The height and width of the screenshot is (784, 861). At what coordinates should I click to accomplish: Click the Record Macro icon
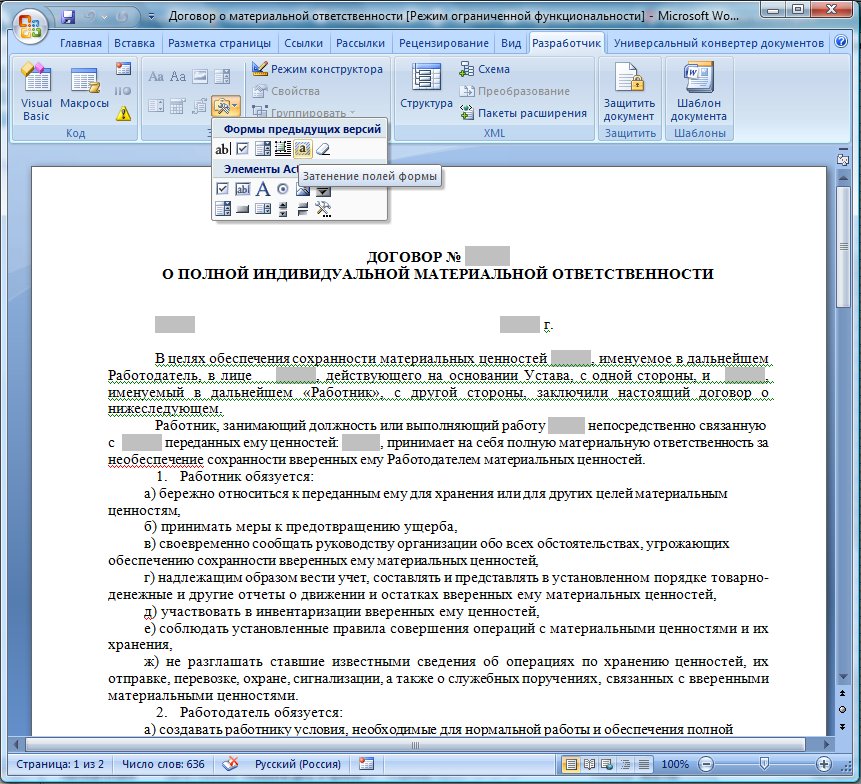(x=124, y=69)
